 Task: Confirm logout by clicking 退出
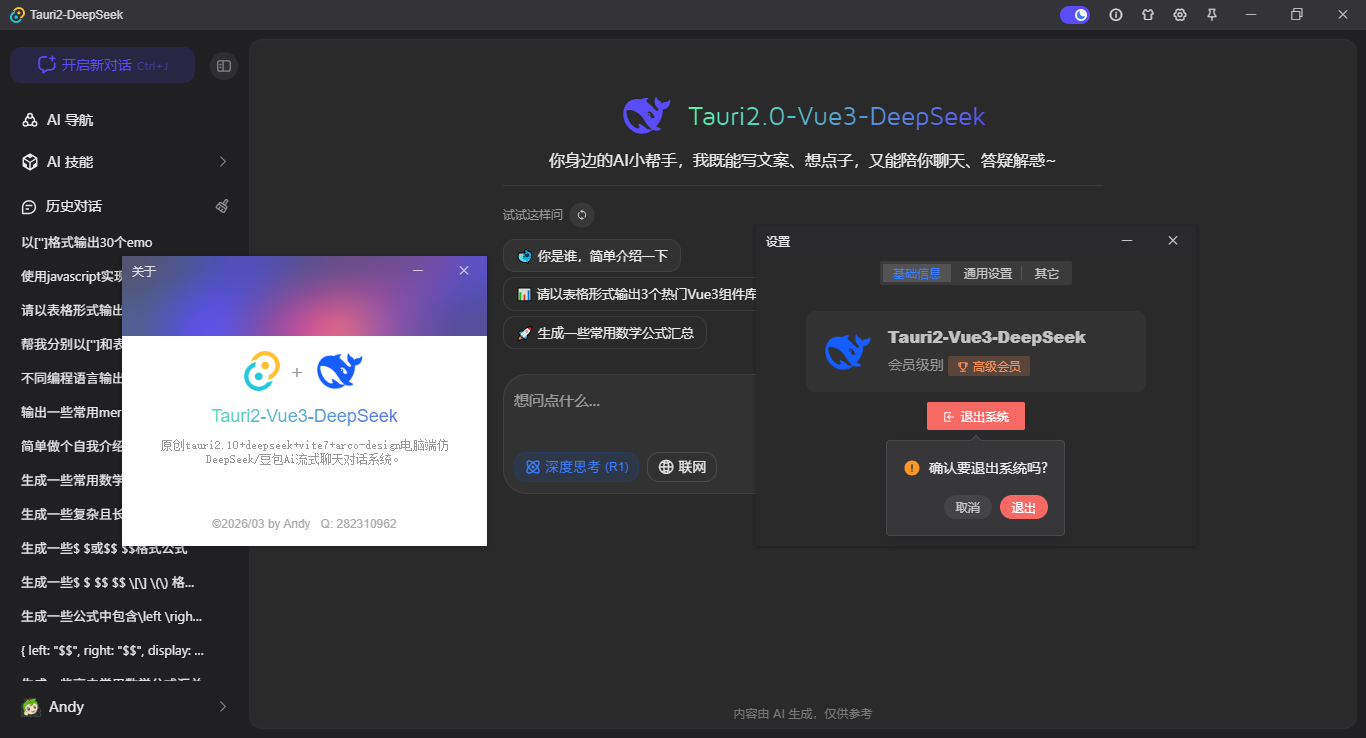tap(1023, 507)
